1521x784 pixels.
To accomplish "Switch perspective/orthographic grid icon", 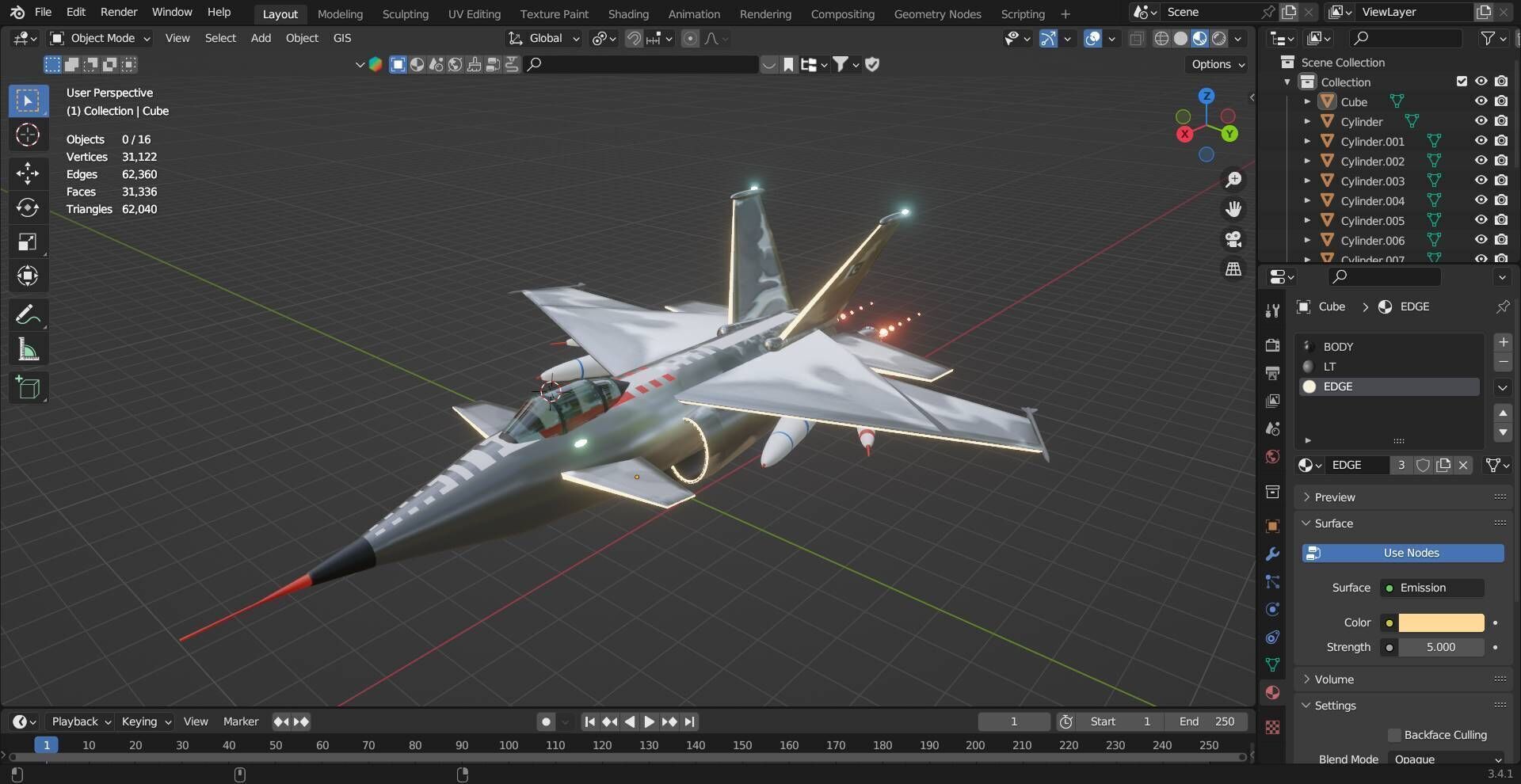I will [x=1233, y=269].
